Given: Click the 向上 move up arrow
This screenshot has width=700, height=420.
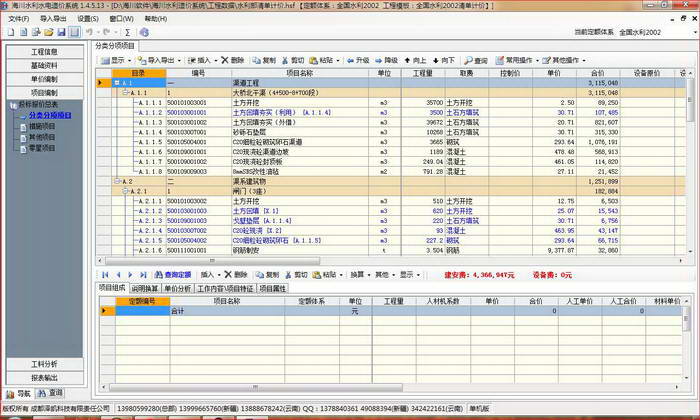Looking at the screenshot, I should (407, 60).
